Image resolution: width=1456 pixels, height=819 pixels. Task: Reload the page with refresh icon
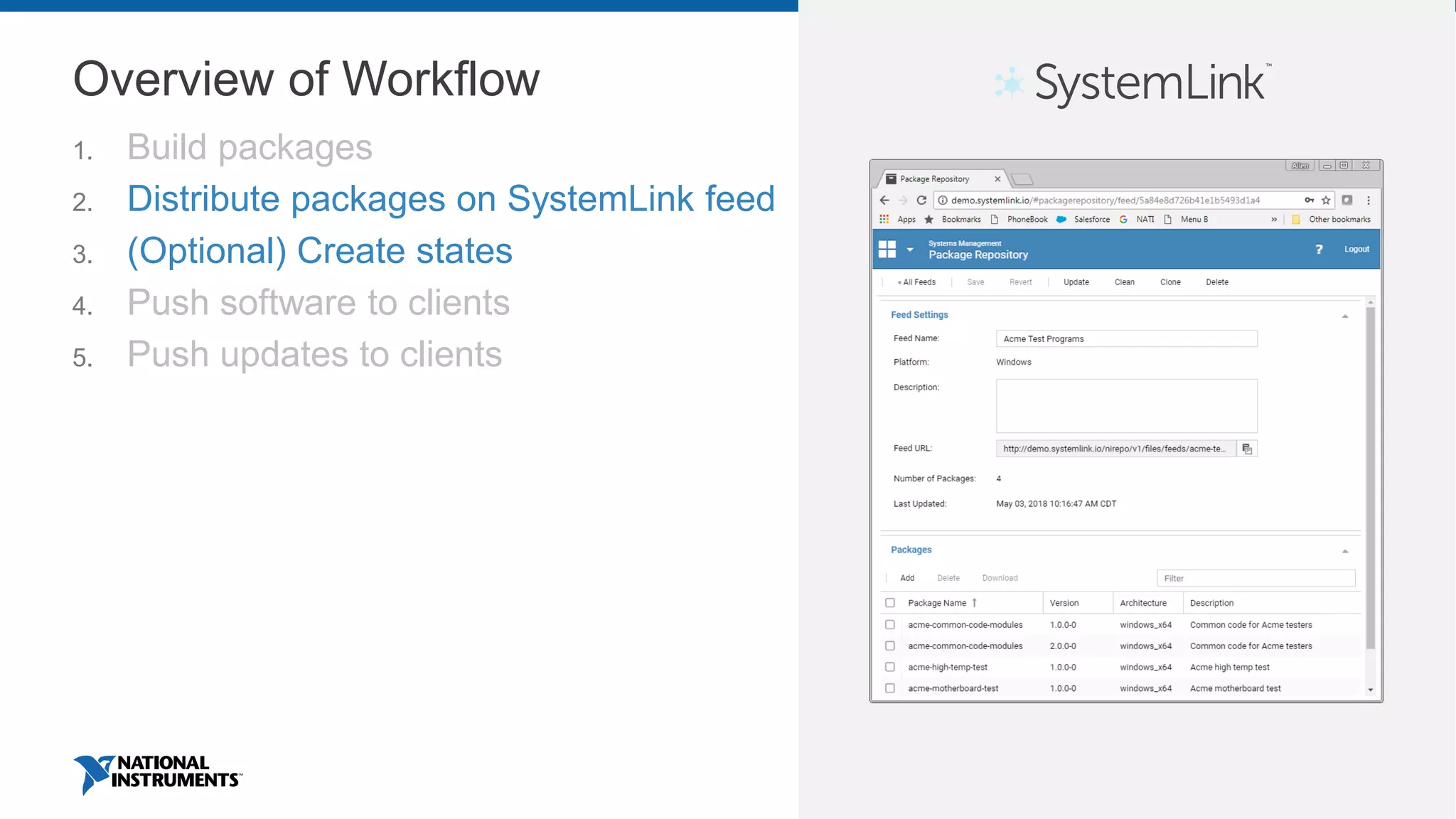click(921, 200)
